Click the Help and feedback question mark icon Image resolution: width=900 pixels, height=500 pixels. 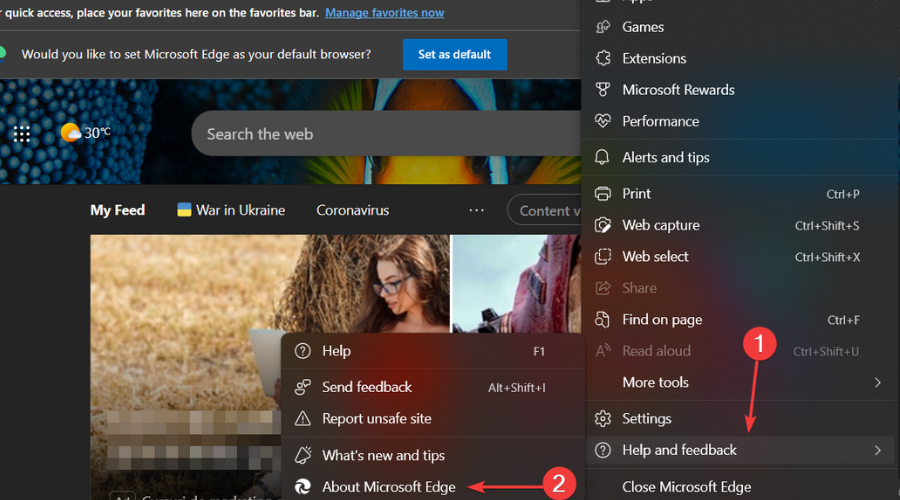pos(602,450)
